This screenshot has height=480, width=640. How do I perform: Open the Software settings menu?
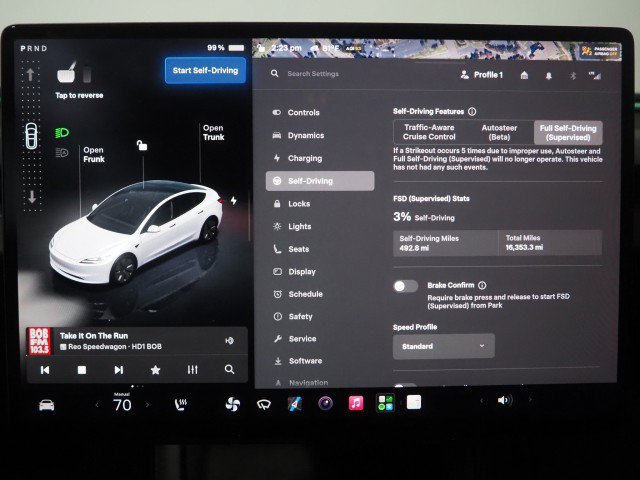305,361
